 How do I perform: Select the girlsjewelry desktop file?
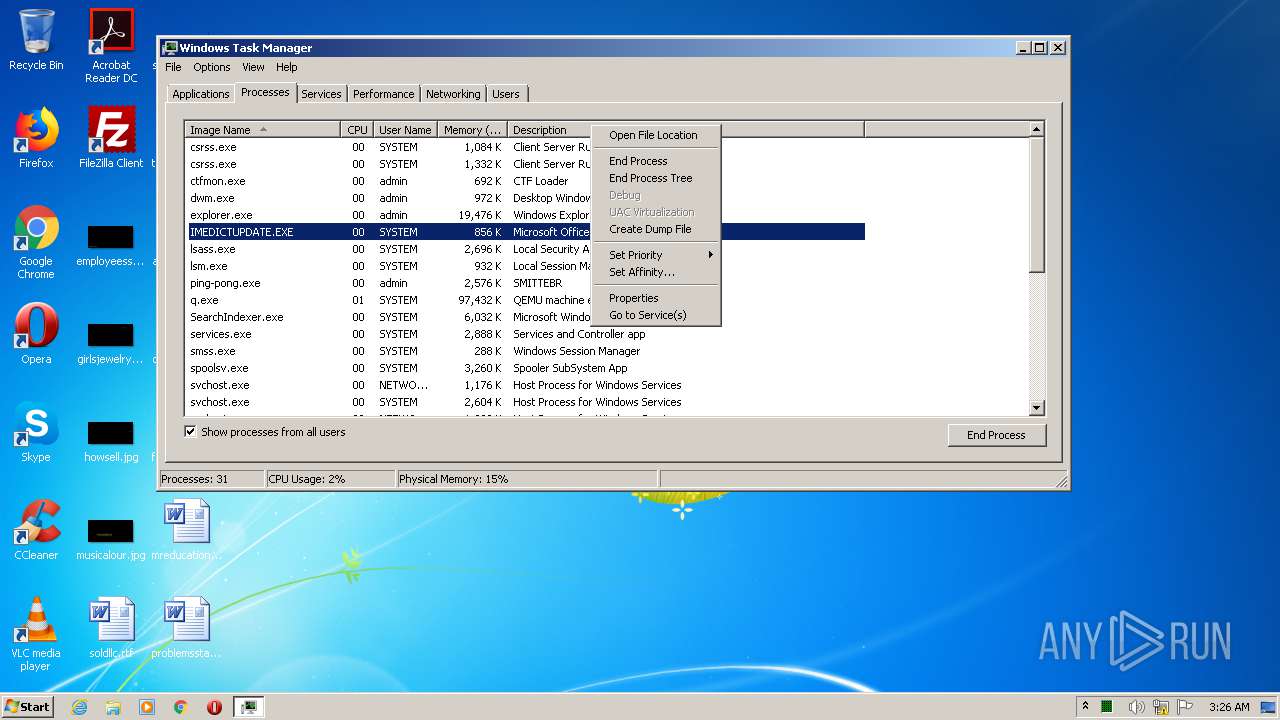[111, 344]
